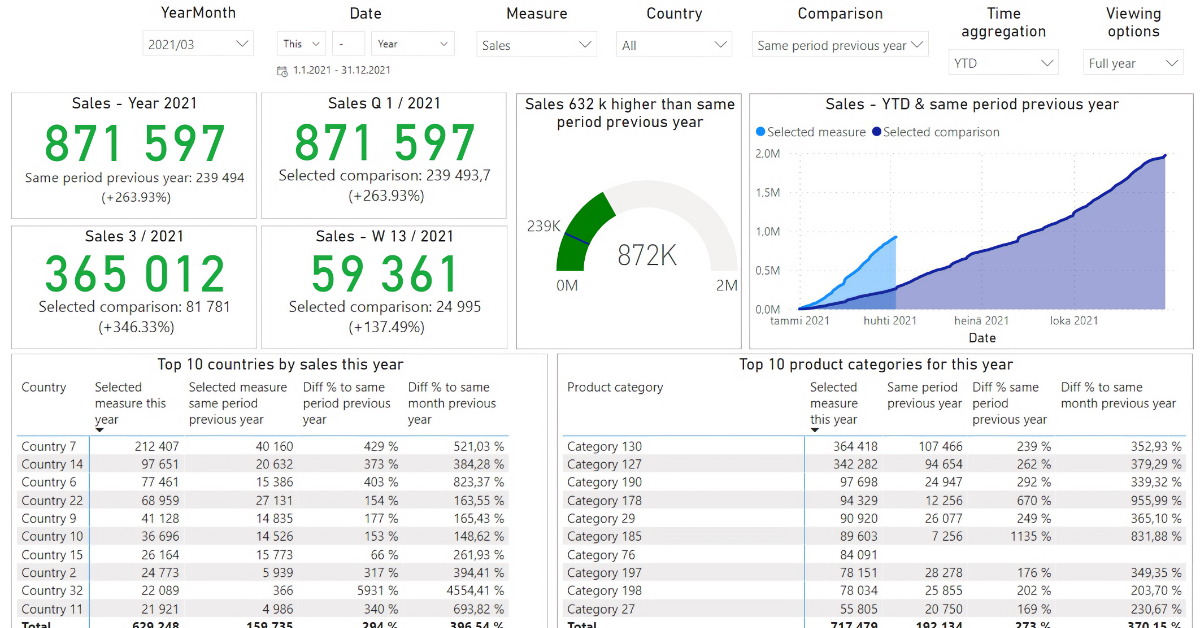Click the sort arrow under Selected measure this year
The width and height of the screenshot is (1200, 628).
click(x=100, y=430)
